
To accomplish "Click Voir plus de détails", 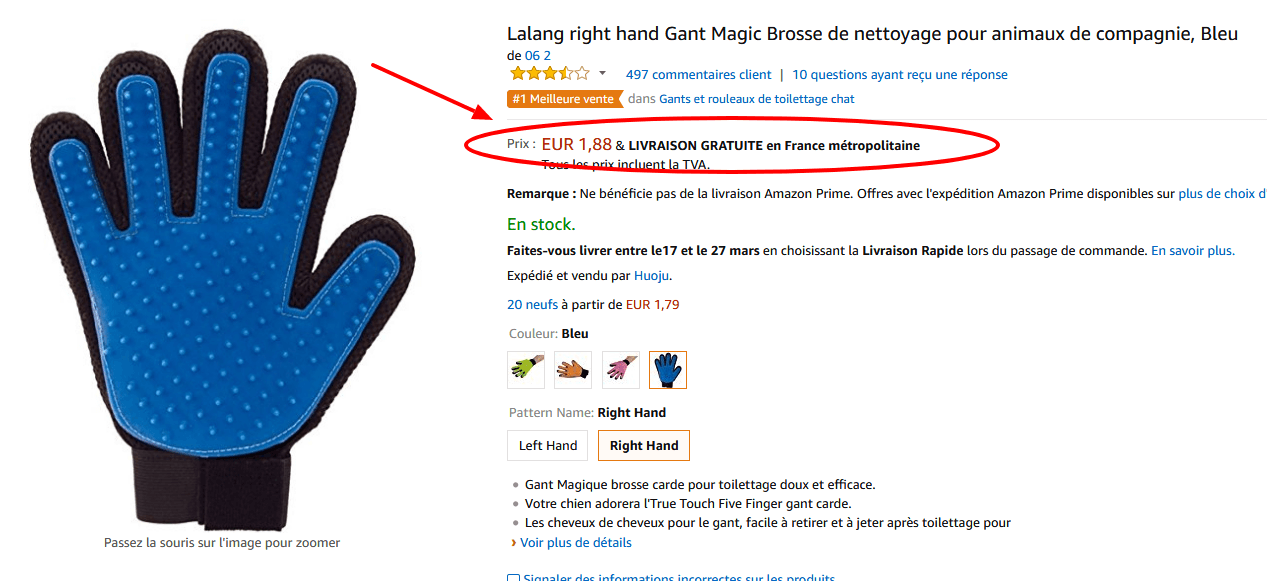I will (574, 542).
